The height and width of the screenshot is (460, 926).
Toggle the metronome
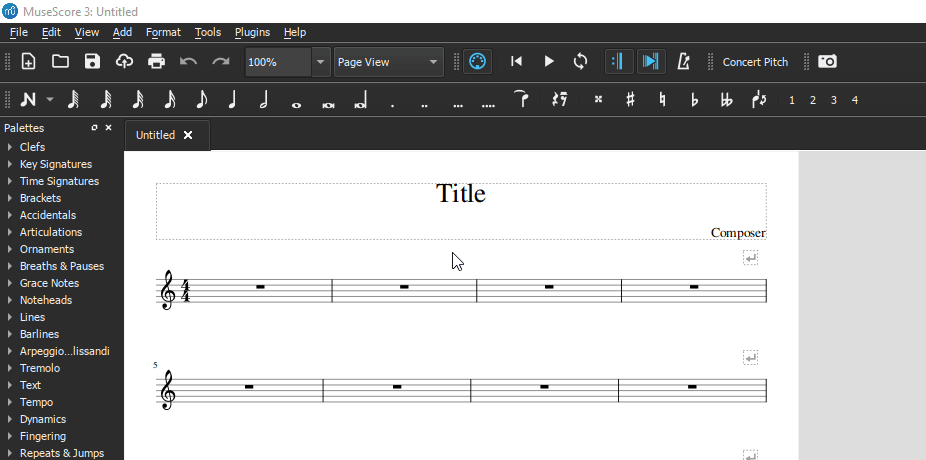(x=683, y=61)
